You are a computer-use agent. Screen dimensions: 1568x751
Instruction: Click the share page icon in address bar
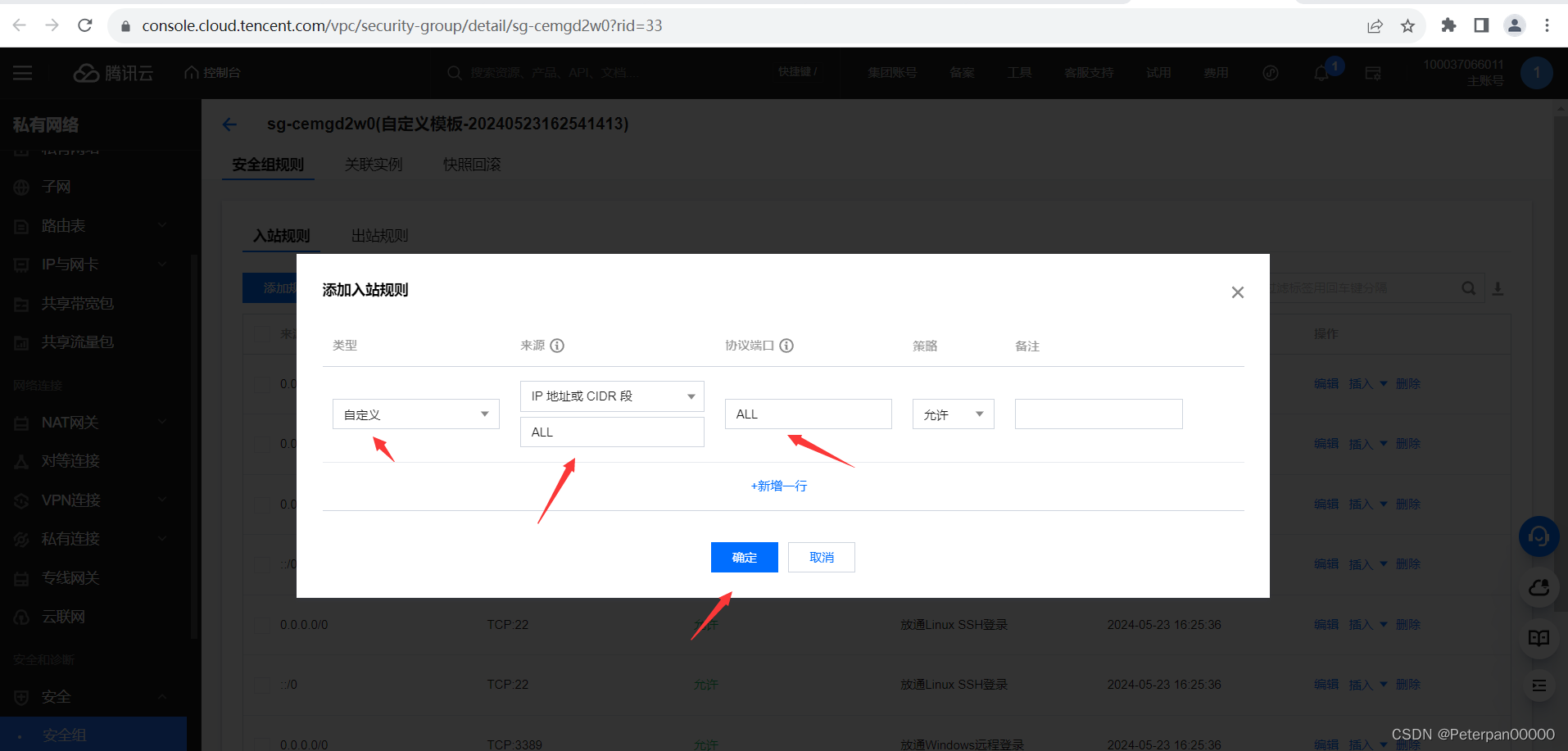coord(1375,26)
